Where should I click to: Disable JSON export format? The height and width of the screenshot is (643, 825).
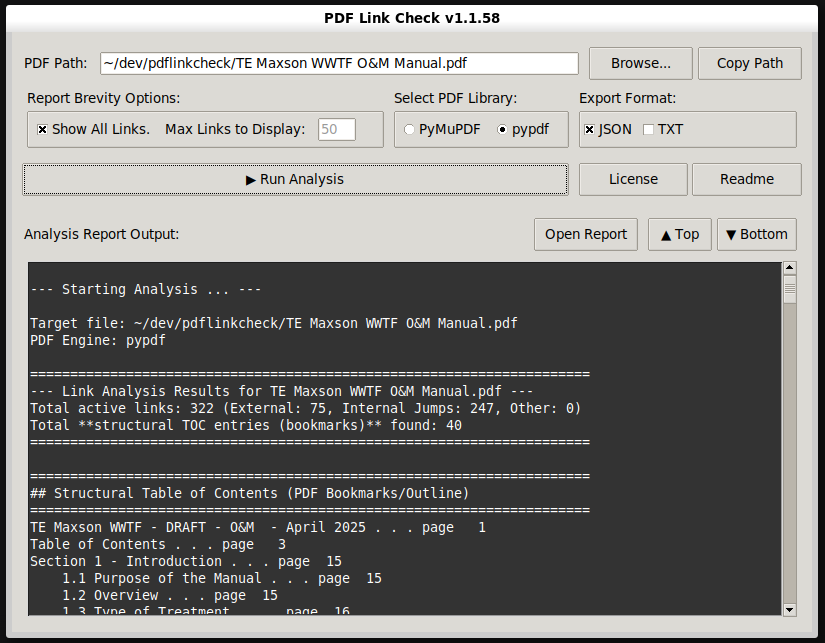pos(589,129)
